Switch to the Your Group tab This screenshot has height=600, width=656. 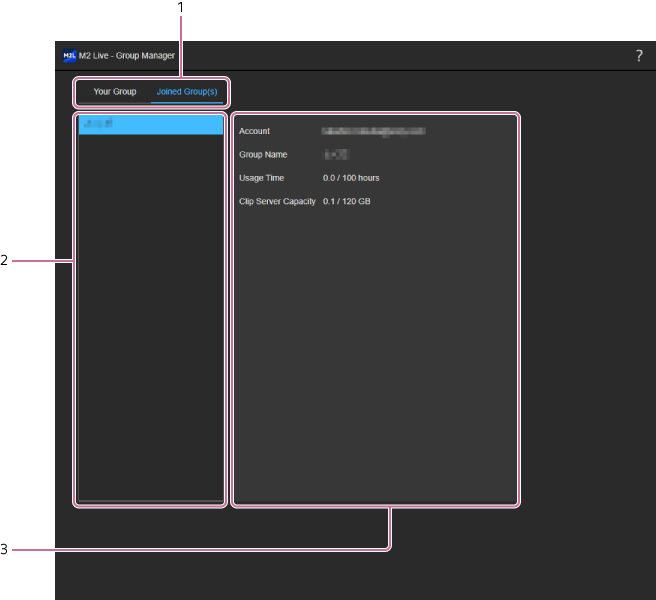tap(115, 92)
